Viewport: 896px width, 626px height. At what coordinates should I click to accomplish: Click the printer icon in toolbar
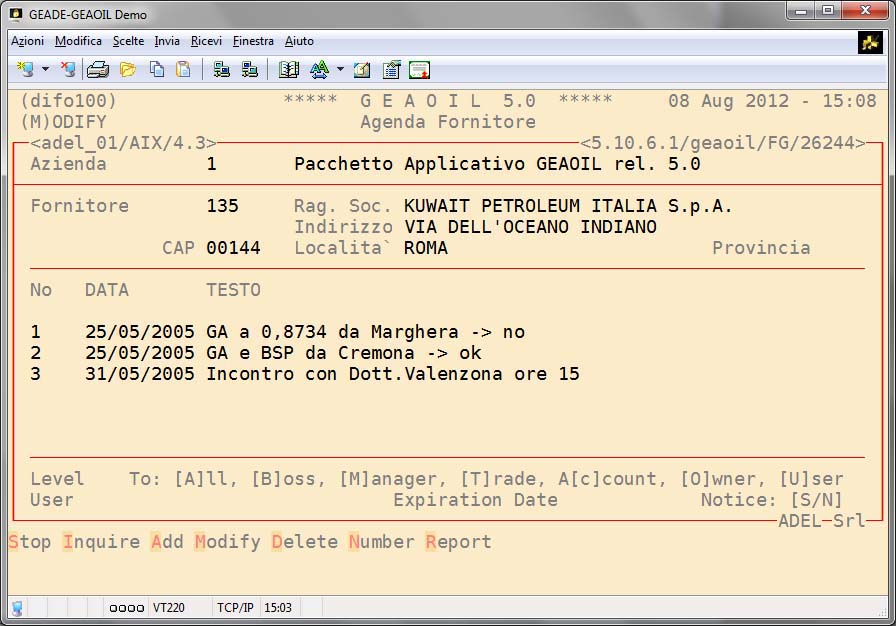[97, 69]
